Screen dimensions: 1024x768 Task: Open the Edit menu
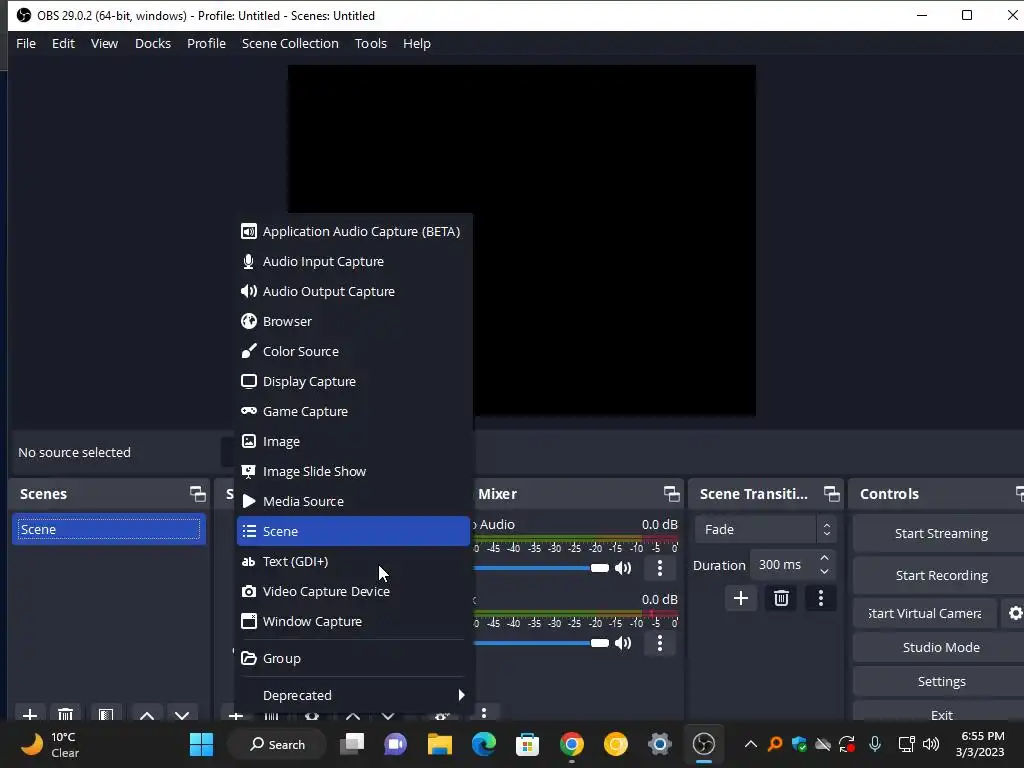tap(63, 43)
